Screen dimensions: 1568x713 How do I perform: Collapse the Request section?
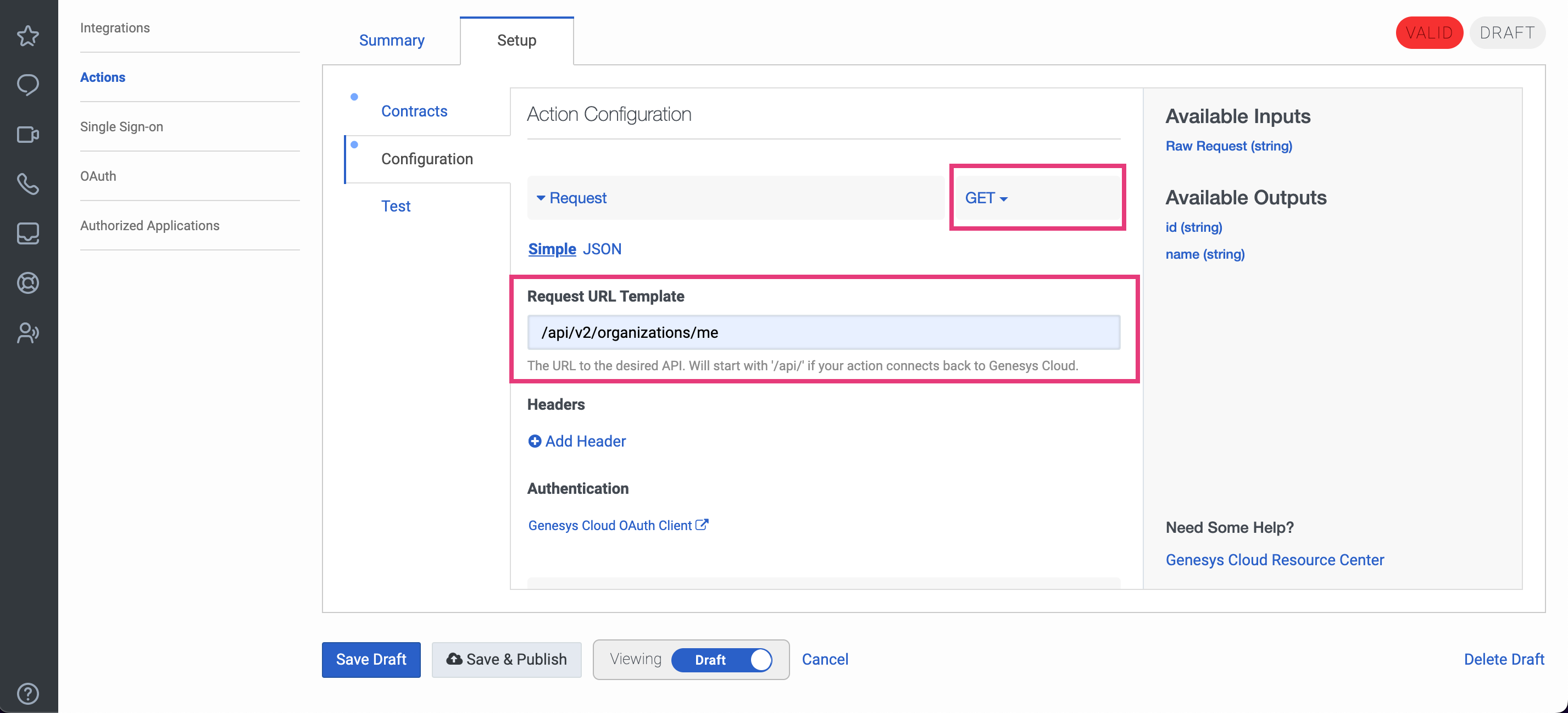click(x=571, y=198)
